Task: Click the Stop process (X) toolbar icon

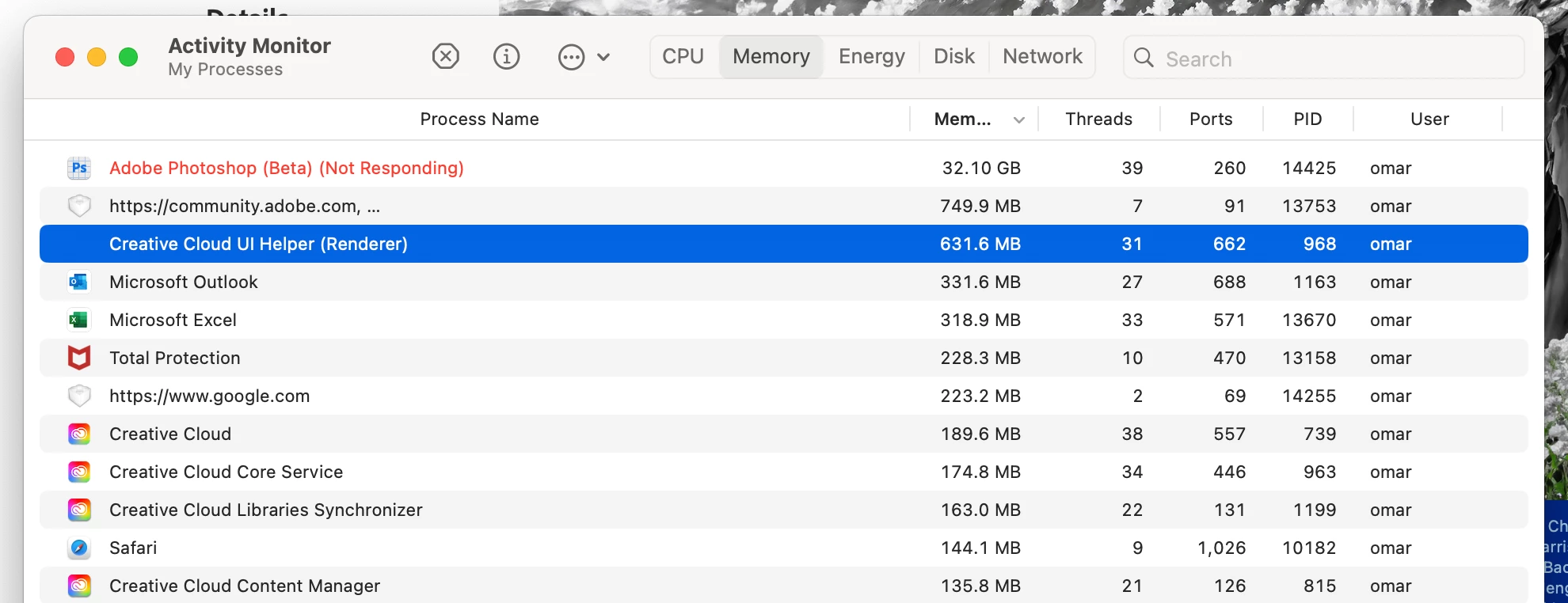Action: pos(446,57)
